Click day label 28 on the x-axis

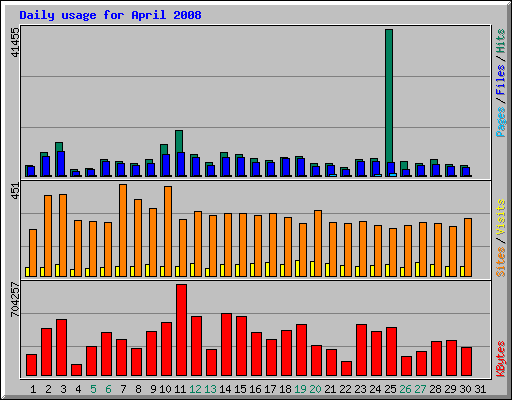(435, 389)
